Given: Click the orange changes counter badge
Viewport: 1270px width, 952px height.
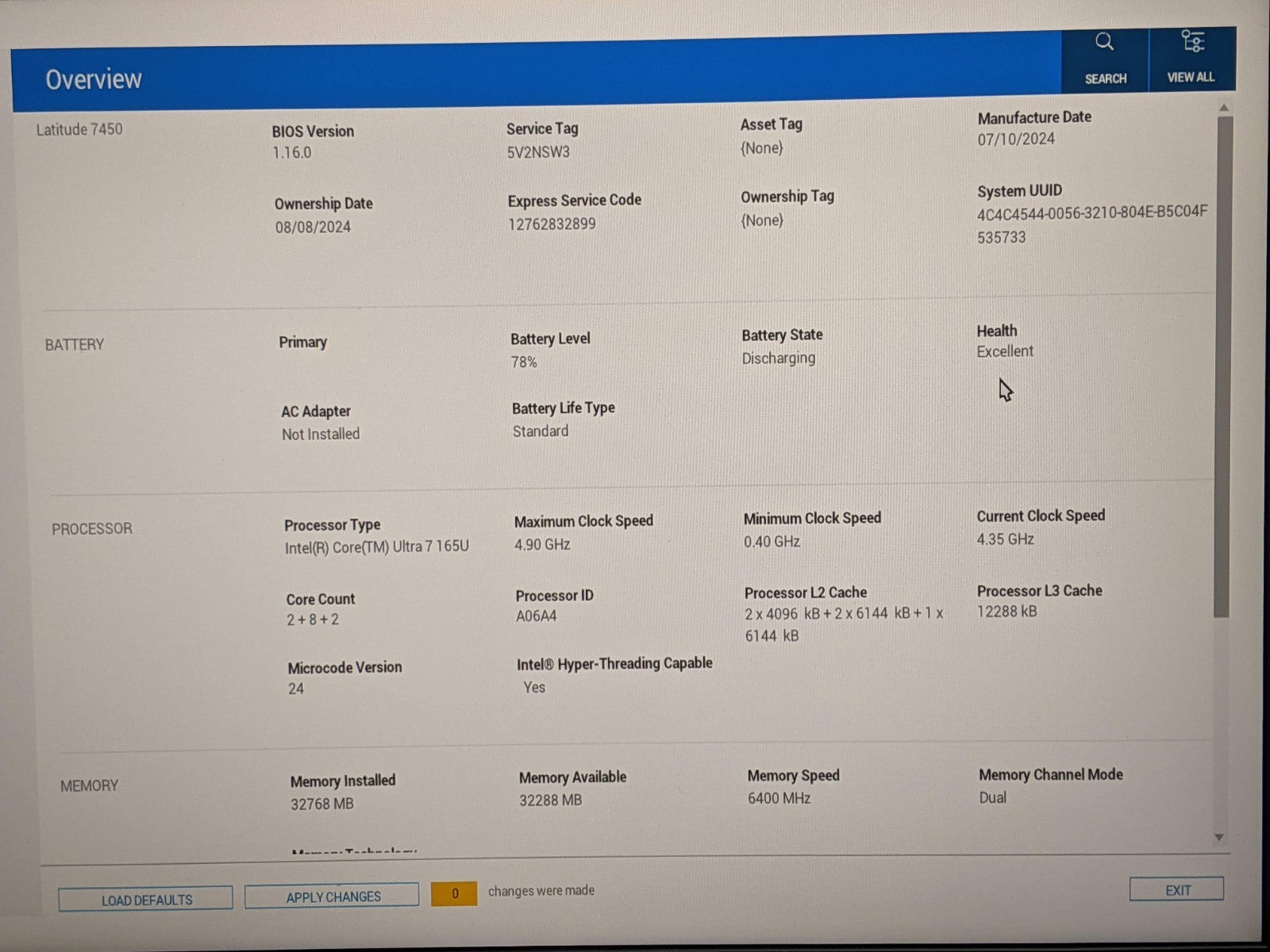Looking at the screenshot, I should 454,893.
